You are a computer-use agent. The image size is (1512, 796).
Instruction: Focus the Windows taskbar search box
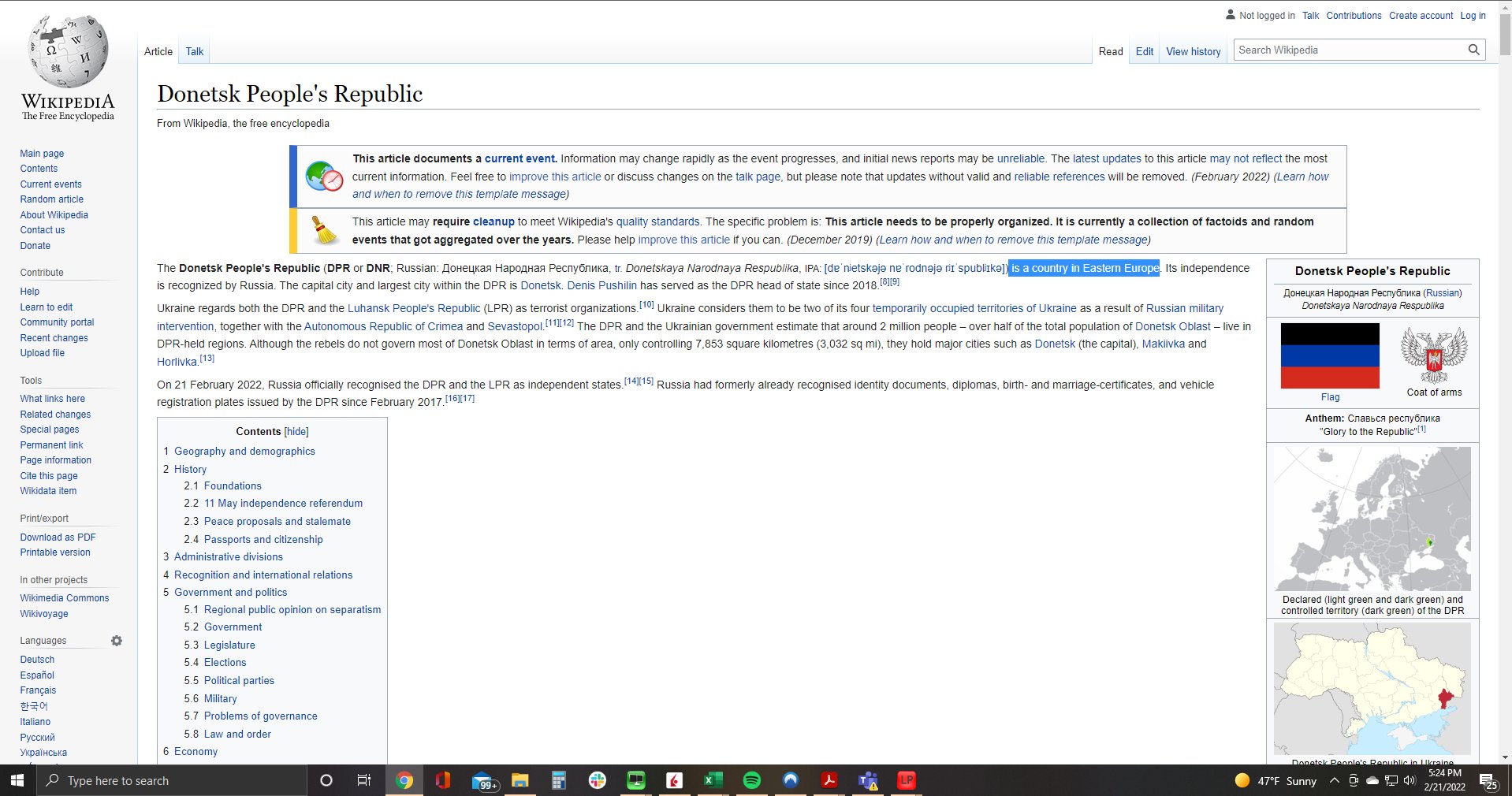pyautogui.click(x=171, y=780)
